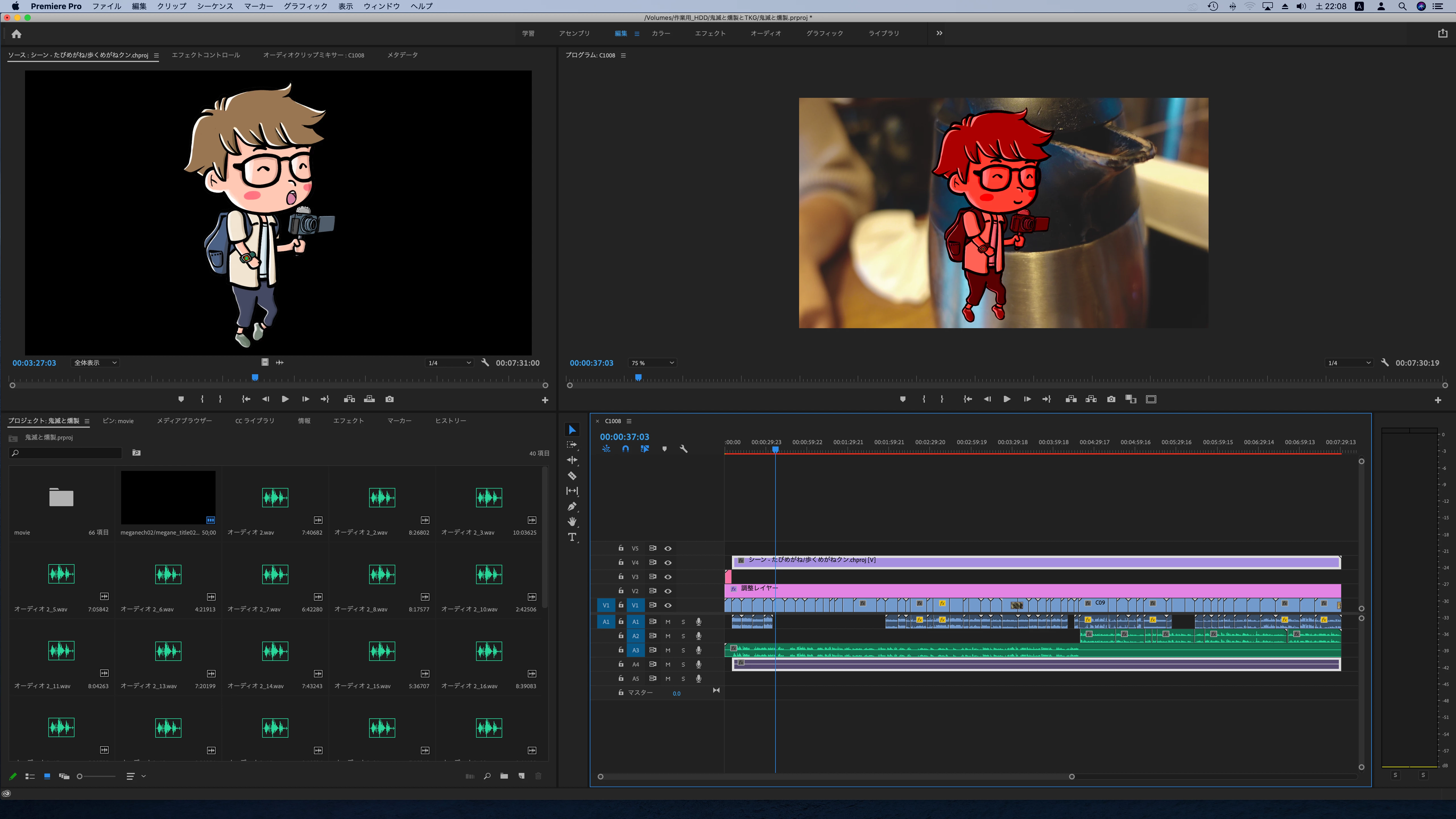Toggle lock on track V2
This screenshot has width=1456, height=819.
coord(621,591)
